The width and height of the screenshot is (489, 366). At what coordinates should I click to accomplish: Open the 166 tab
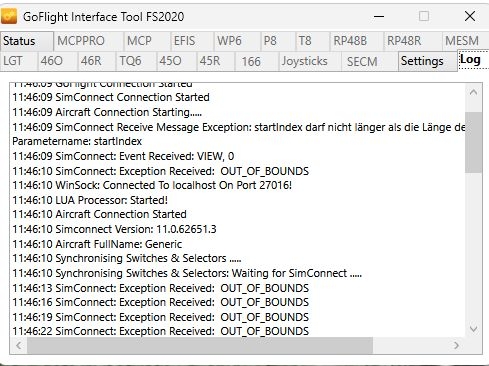257,61
